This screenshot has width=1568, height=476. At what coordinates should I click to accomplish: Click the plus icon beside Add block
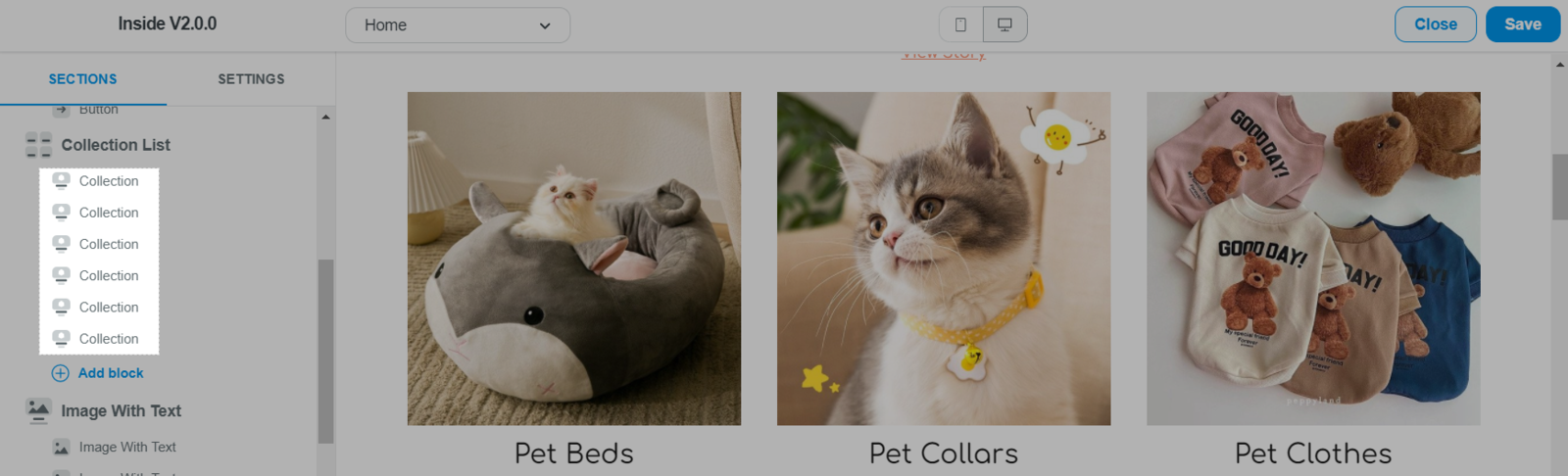click(x=60, y=373)
